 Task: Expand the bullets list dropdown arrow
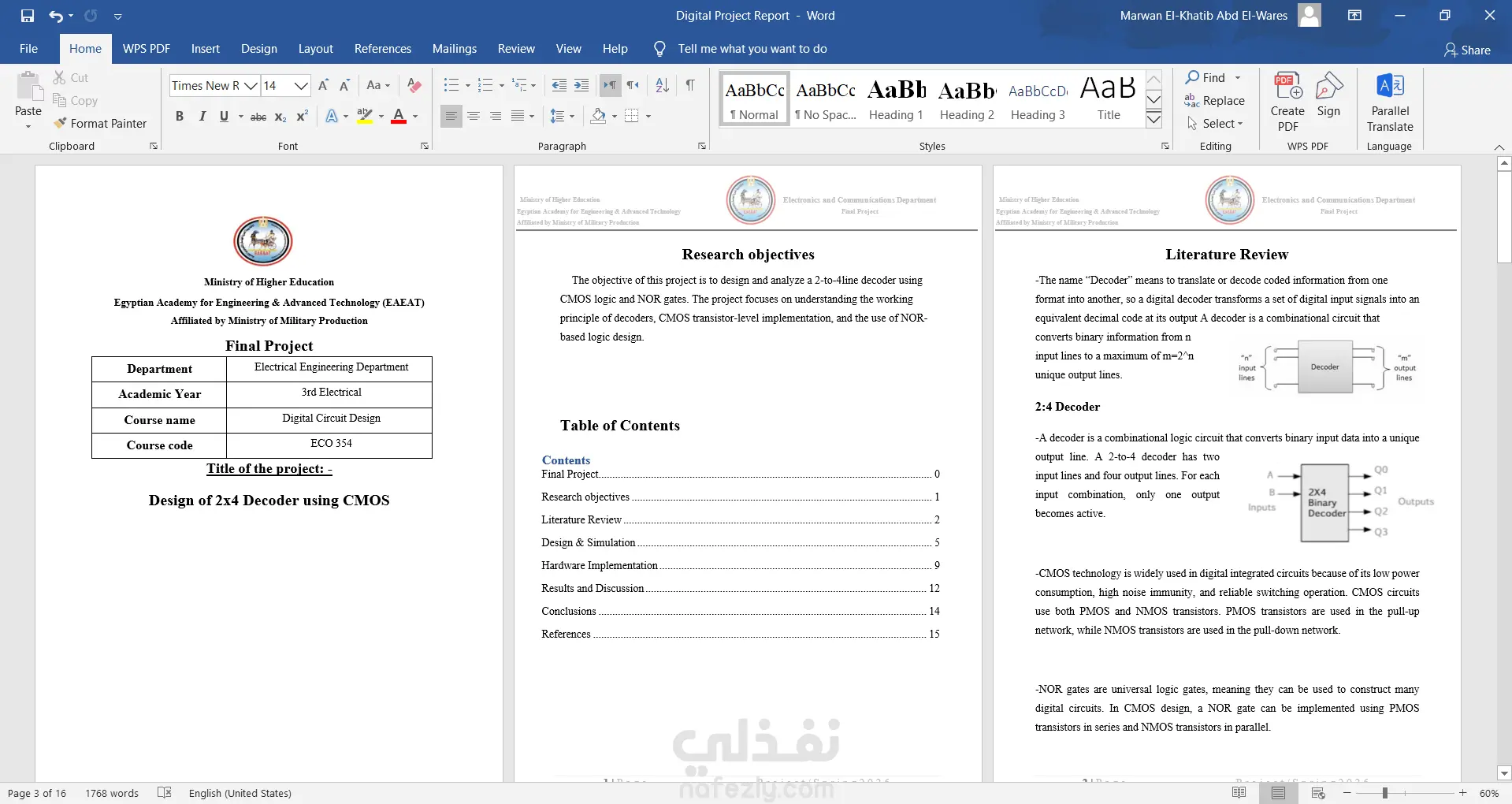468,86
